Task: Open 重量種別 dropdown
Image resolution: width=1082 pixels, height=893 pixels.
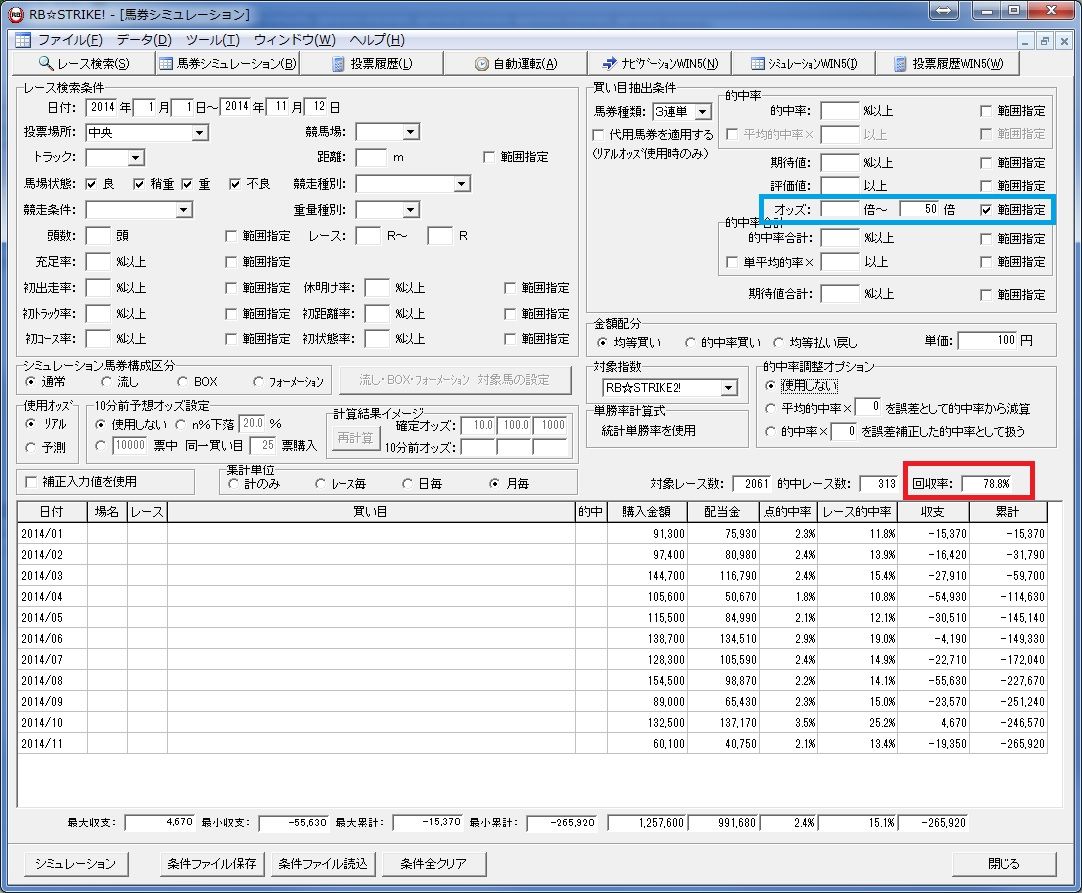Action: point(411,210)
